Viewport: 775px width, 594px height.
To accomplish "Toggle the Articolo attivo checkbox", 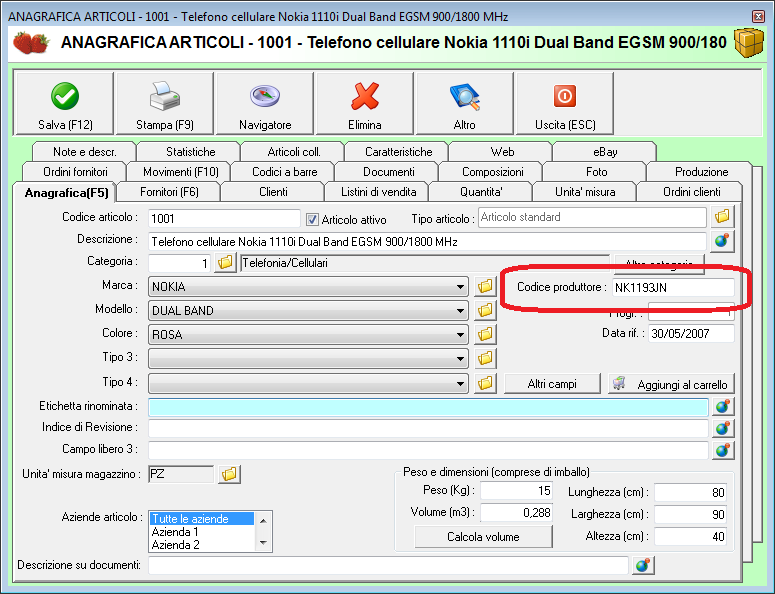I will tap(312, 219).
